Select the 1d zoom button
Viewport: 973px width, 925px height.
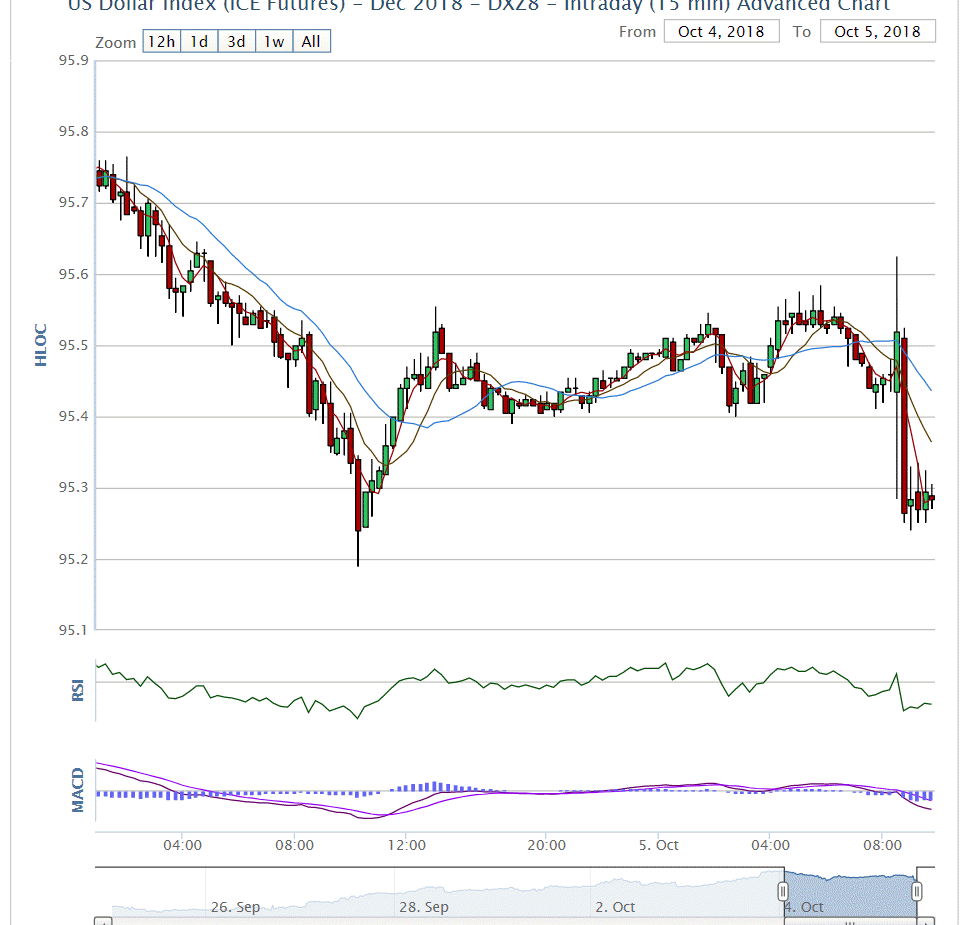200,42
